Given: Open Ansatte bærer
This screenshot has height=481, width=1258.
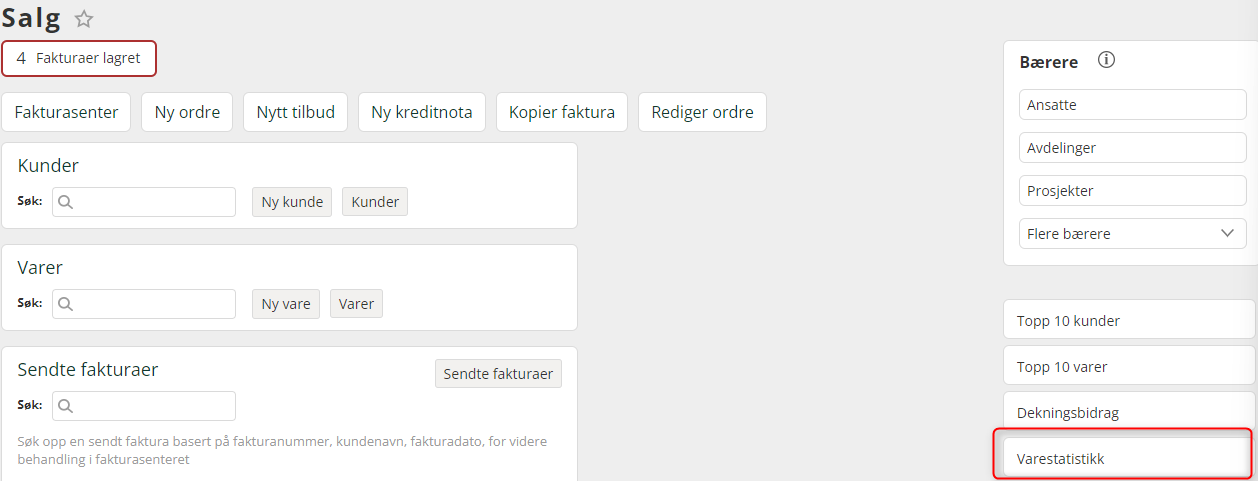Looking at the screenshot, I should 1133,105.
